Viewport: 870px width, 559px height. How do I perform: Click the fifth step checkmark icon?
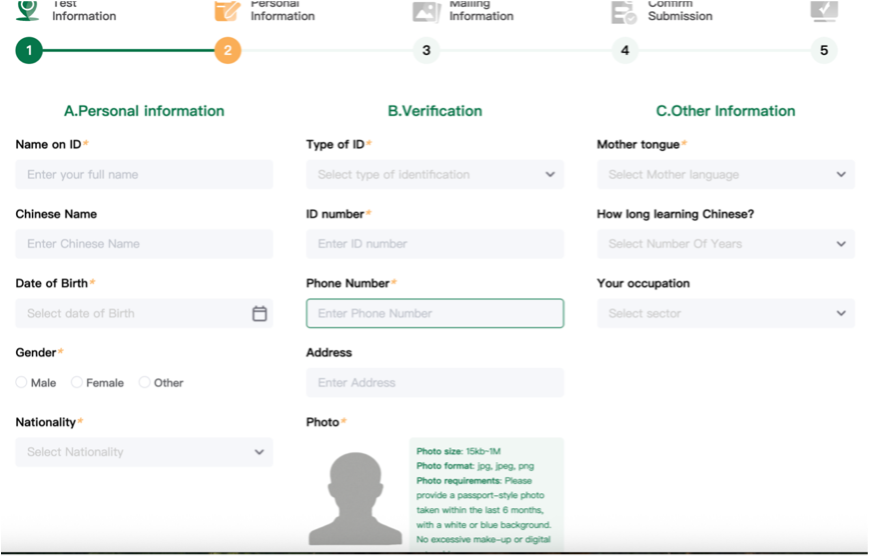[824, 10]
